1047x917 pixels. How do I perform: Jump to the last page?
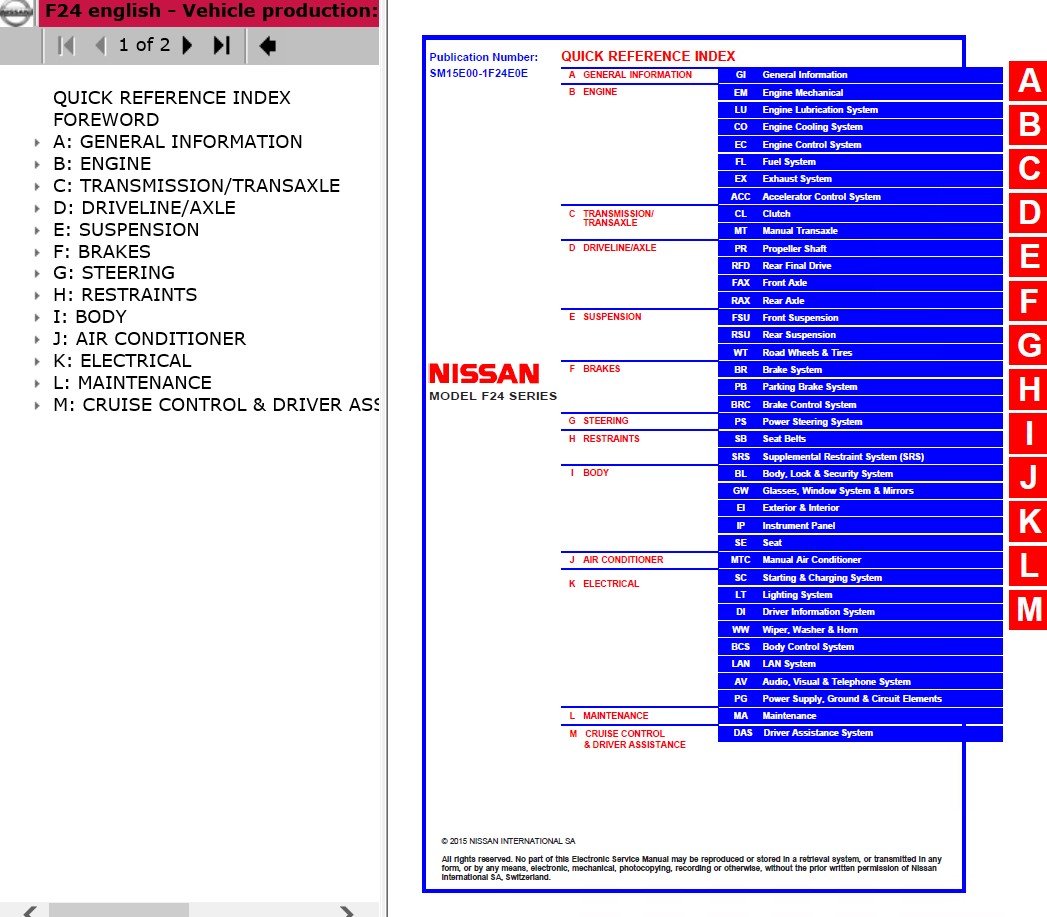click(x=222, y=45)
